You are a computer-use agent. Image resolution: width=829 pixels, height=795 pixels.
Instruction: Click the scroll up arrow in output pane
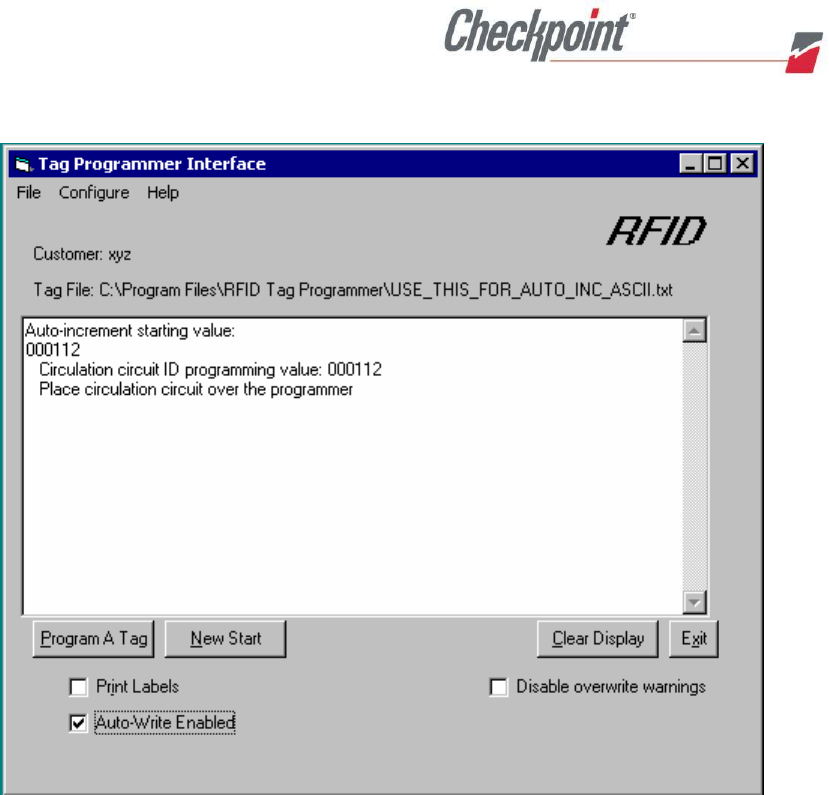694,331
